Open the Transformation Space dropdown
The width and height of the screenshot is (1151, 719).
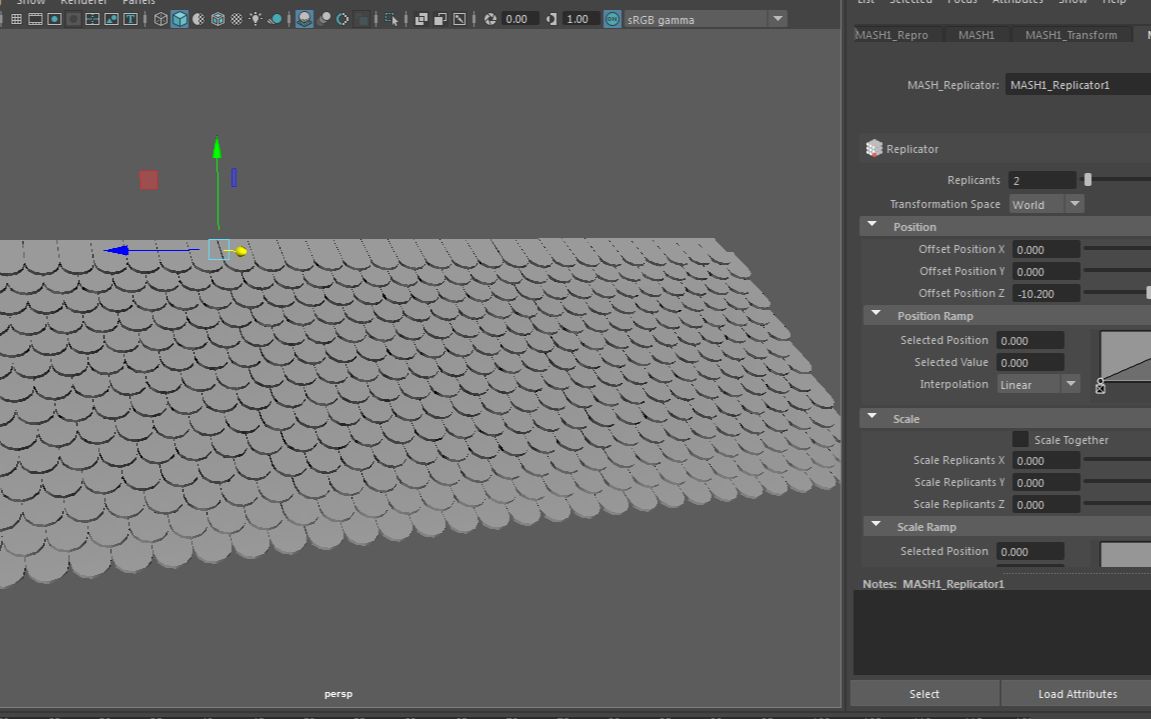(x=1045, y=204)
